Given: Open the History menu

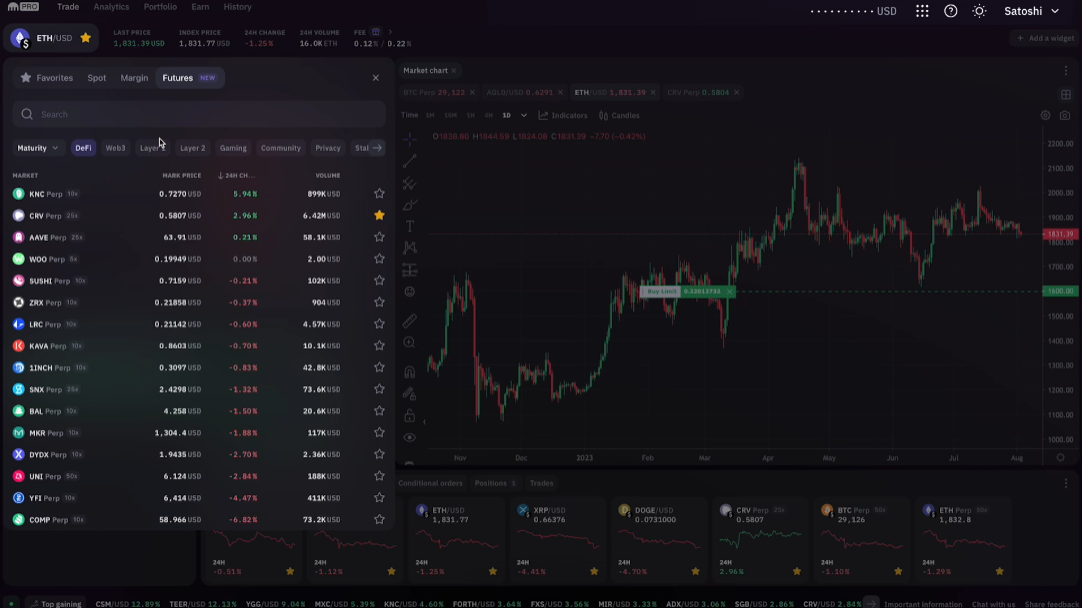Looking at the screenshot, I should click(237, 7).
